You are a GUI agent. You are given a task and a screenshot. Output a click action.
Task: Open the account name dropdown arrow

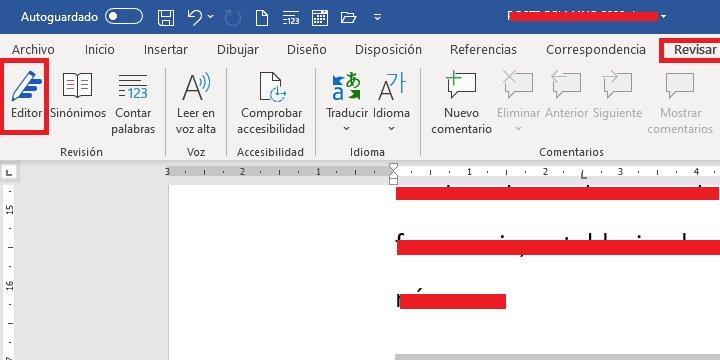tap(664, 17)
